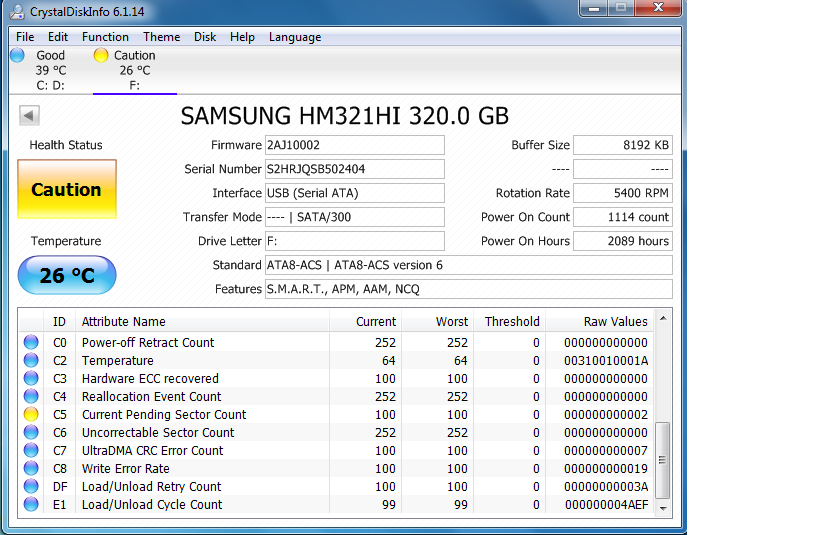Image resolution: width=816 pixels, height=535 pixels.
Task: Open the Language menu
Action: click(x=295, y=37)
